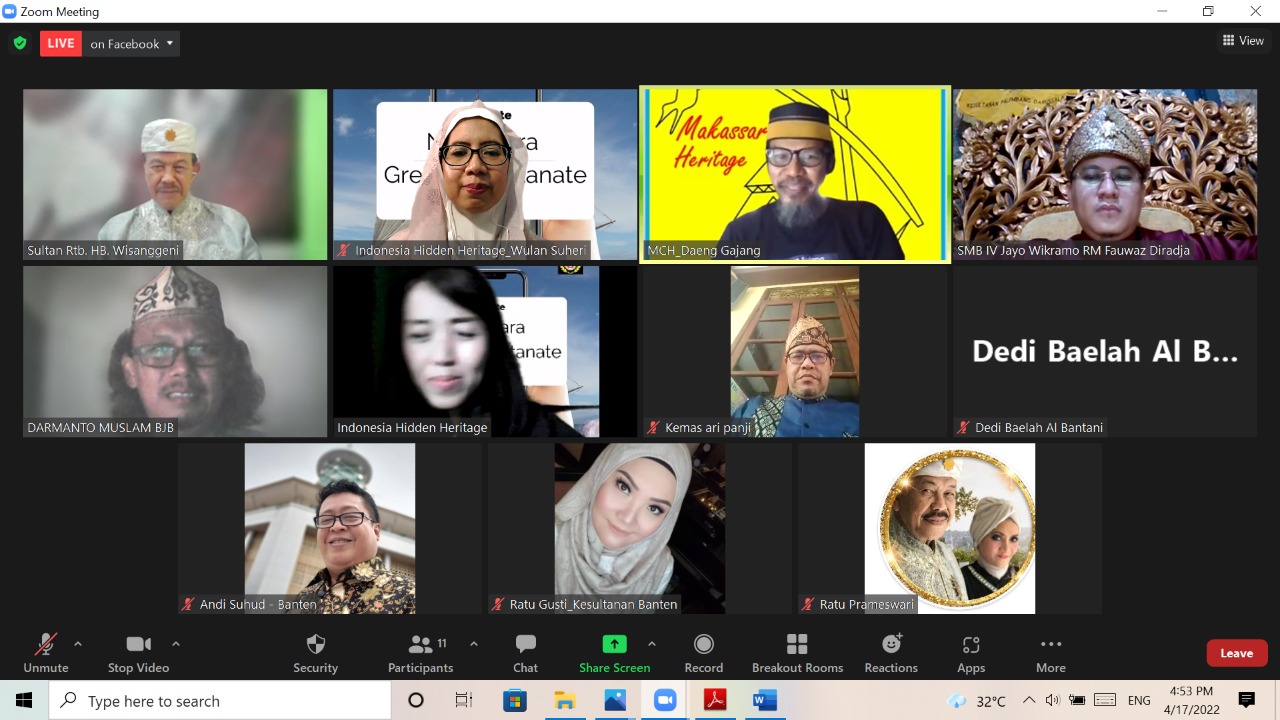Open the Participants panel
1280x720 pixels.
click(x=421, y=653)
